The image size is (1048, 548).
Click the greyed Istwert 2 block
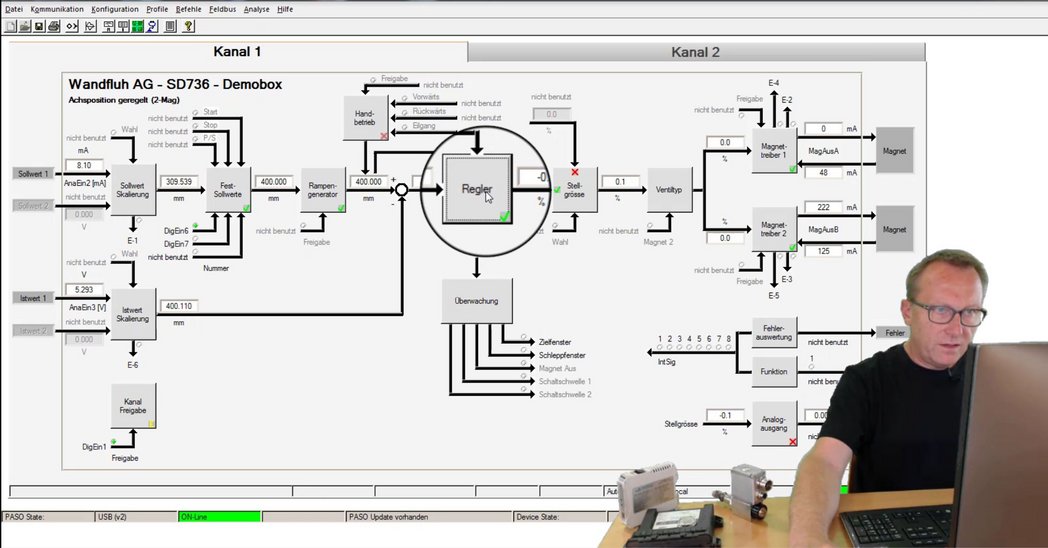[x=33, y=331]
